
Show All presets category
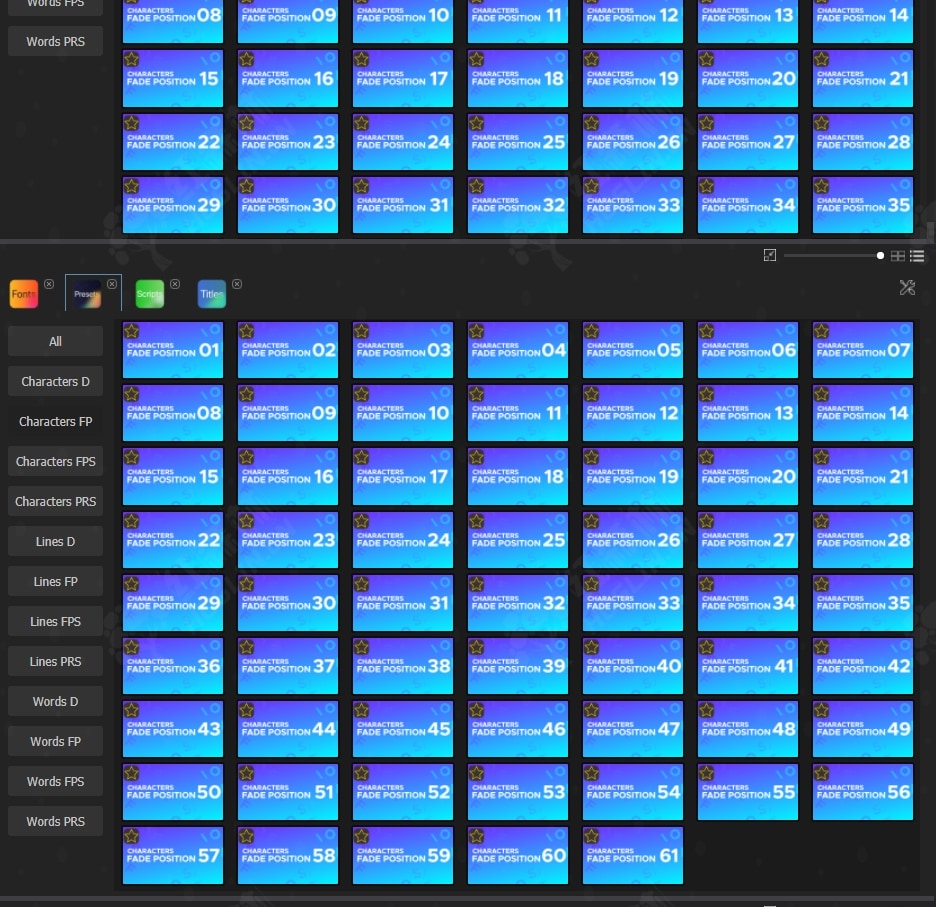[56, 342]
